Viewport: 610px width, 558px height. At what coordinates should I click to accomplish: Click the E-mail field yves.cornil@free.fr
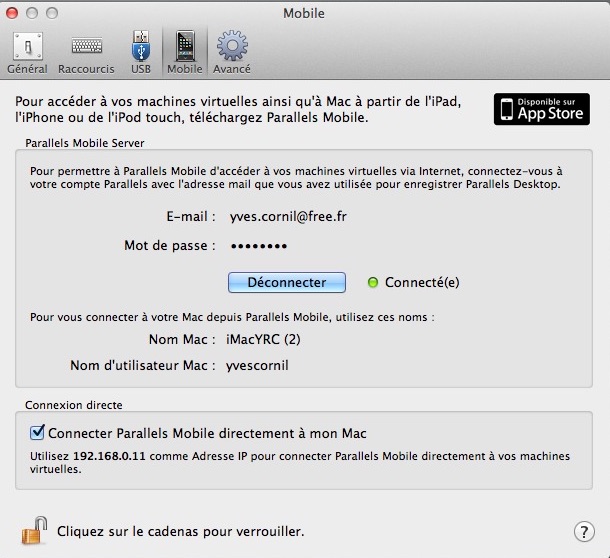click(288, 216)
